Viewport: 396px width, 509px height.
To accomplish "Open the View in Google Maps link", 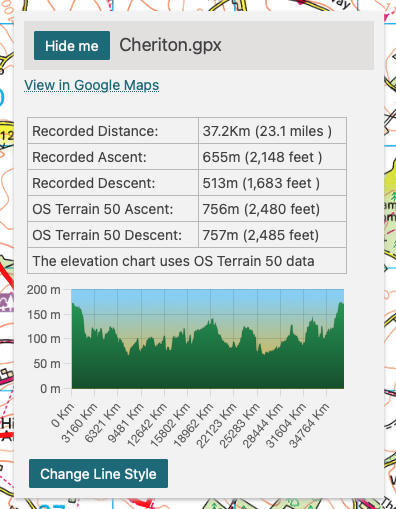I will coord(92,85).
